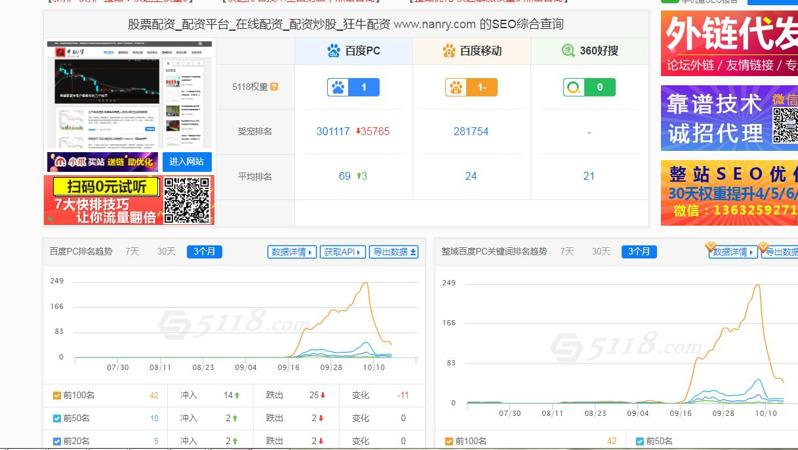Click the 变化 -11 value in 前100名 row
This screenshot has width=798, height=450.
click(403, 395)
